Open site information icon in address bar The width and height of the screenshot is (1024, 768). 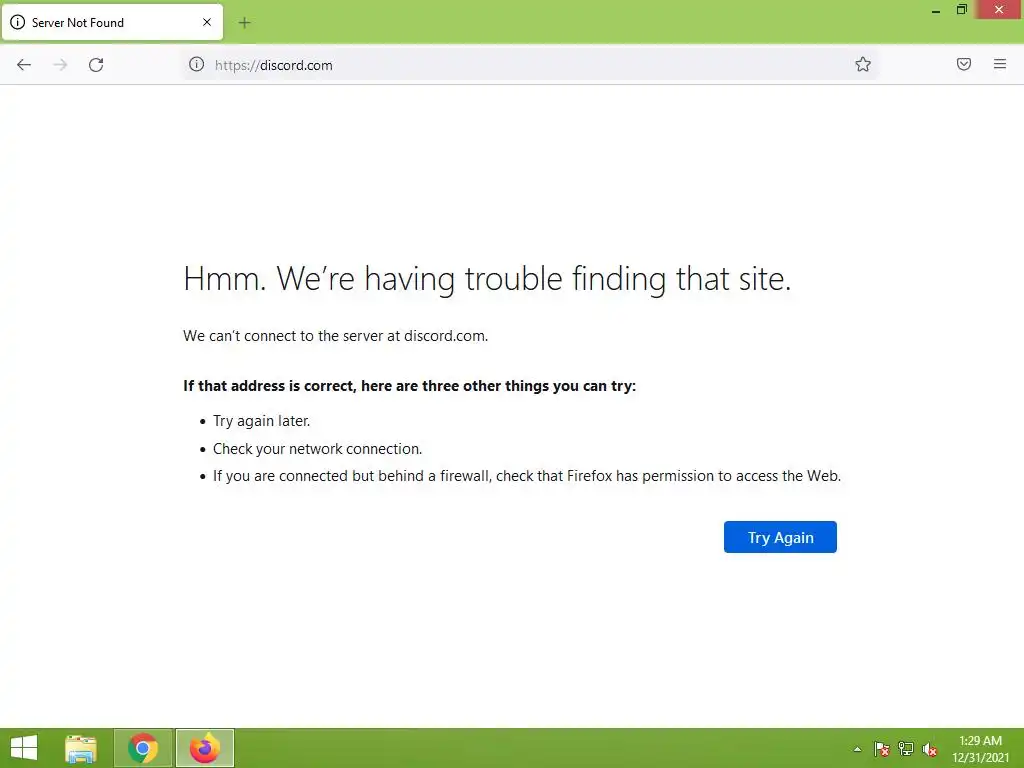pos(197,64)
